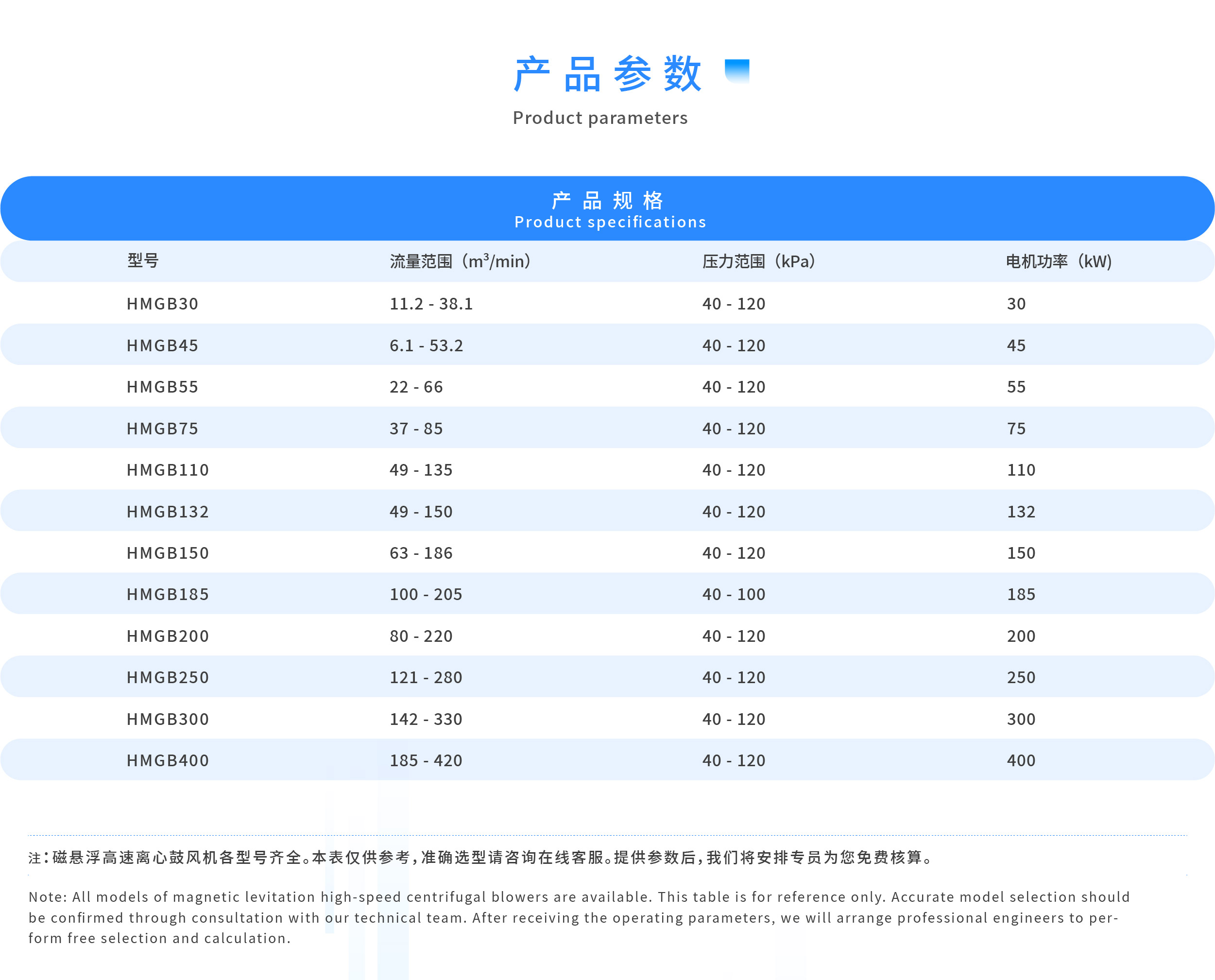Click the HMGB132 motor power value 132

point(1021,512)
